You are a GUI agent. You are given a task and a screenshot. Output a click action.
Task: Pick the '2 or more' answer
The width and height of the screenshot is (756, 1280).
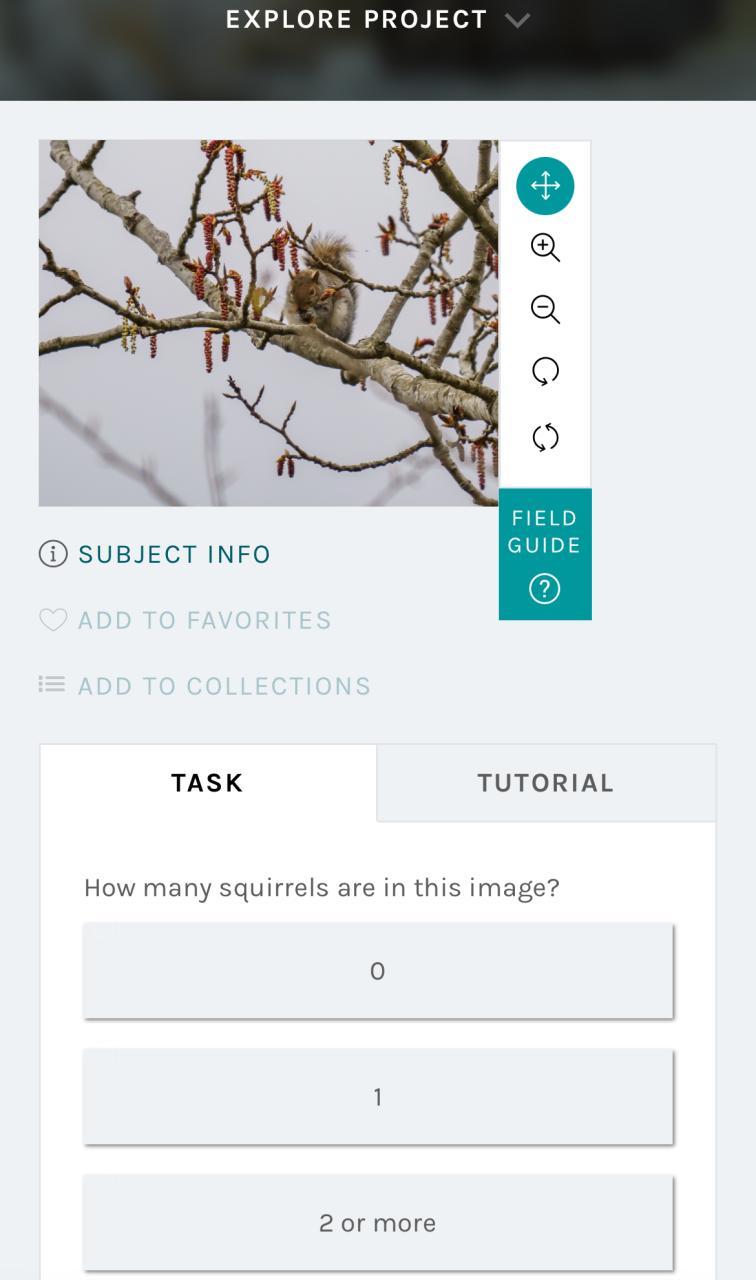[x=378, y=1223]
